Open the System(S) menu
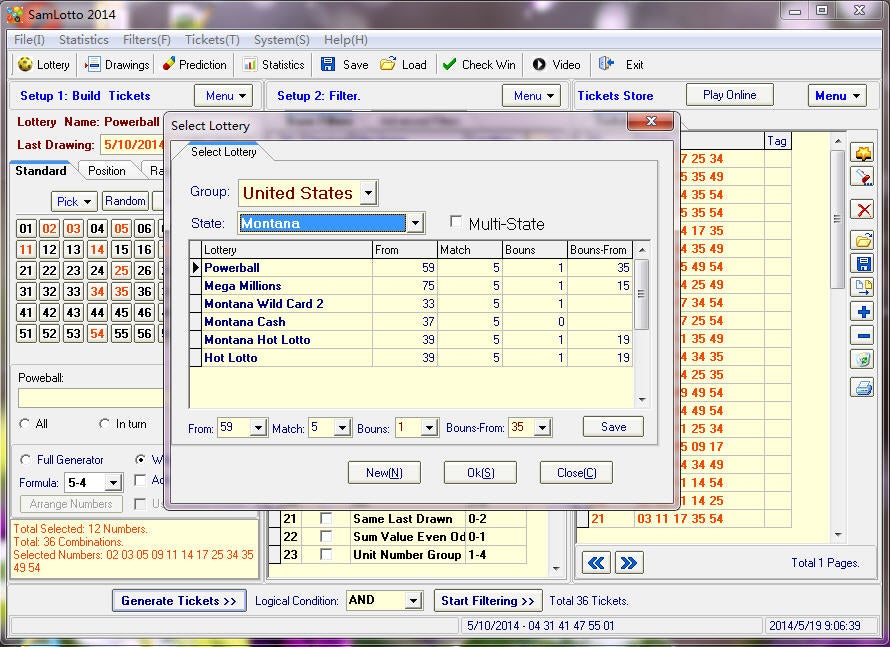Image resolution: width=890 pixels, height=647 pixels. click(282, 40)
